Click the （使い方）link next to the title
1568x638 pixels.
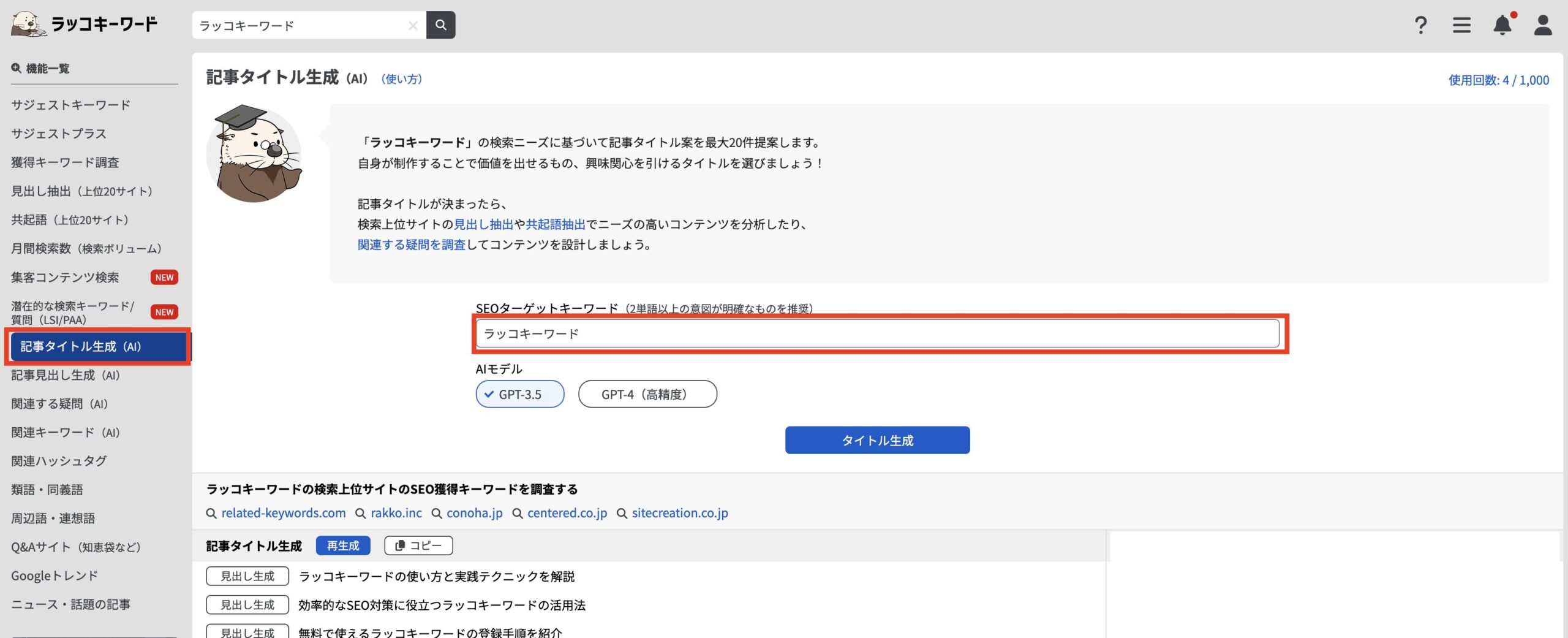[402, 79]
